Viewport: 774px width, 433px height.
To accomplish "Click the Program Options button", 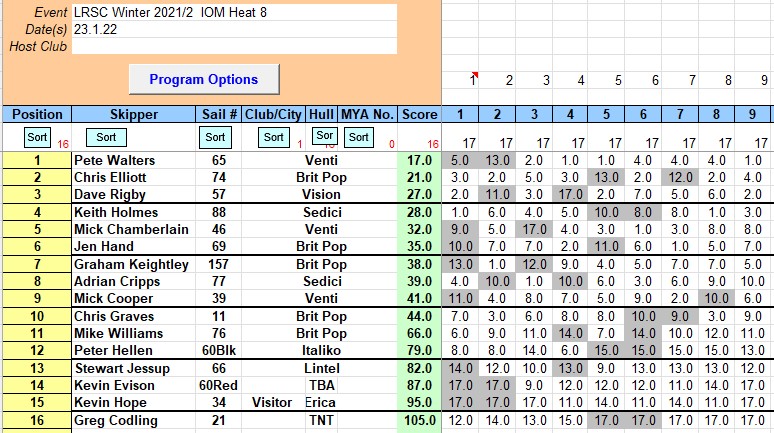I will pos(204,79).
